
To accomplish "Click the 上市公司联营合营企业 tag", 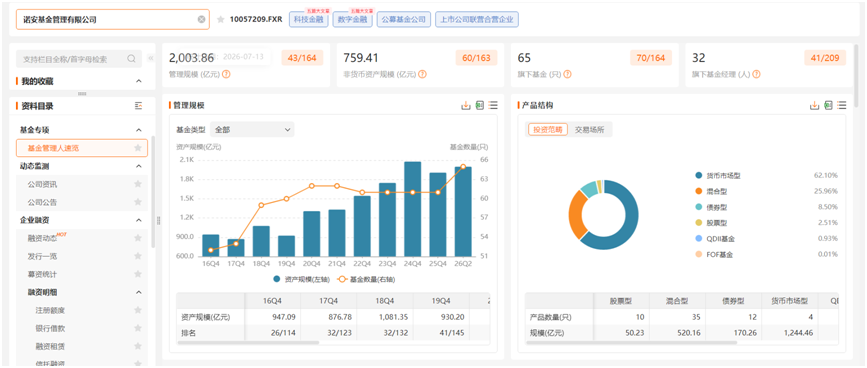I will [477, 20].
